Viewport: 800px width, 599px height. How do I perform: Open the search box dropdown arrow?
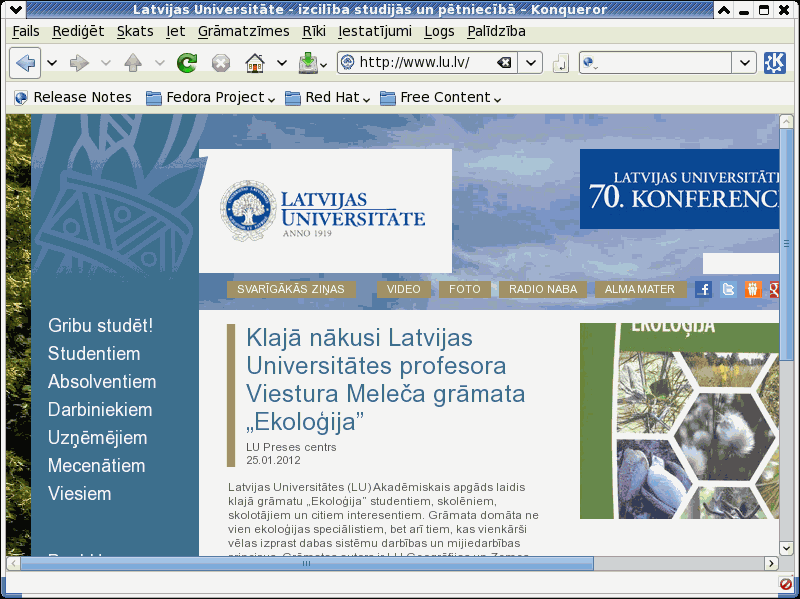[745, 63]
